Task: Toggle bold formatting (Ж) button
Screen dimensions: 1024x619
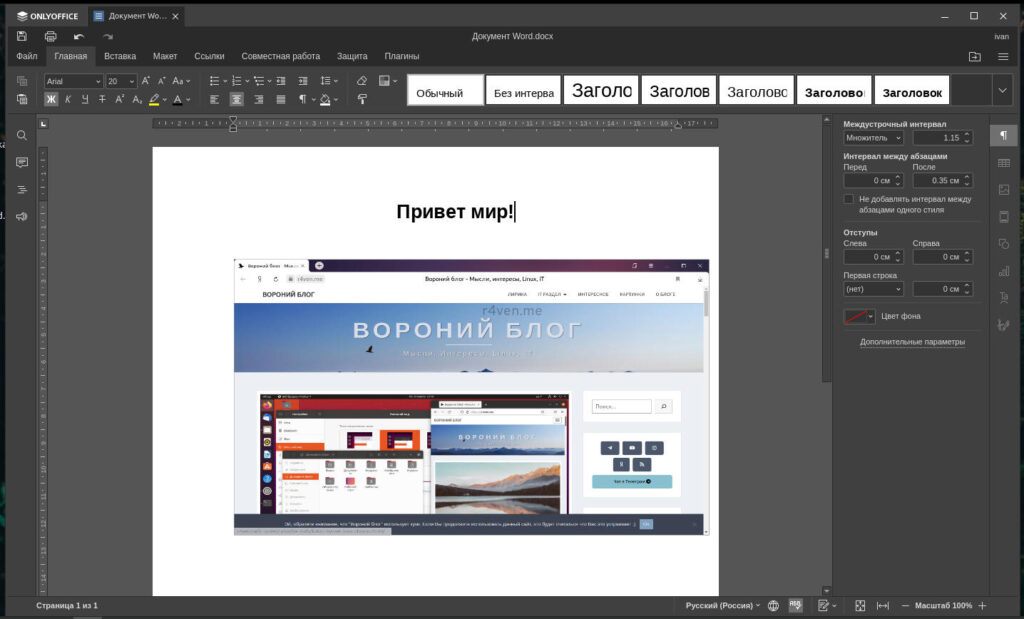Action: click(51, 99)
